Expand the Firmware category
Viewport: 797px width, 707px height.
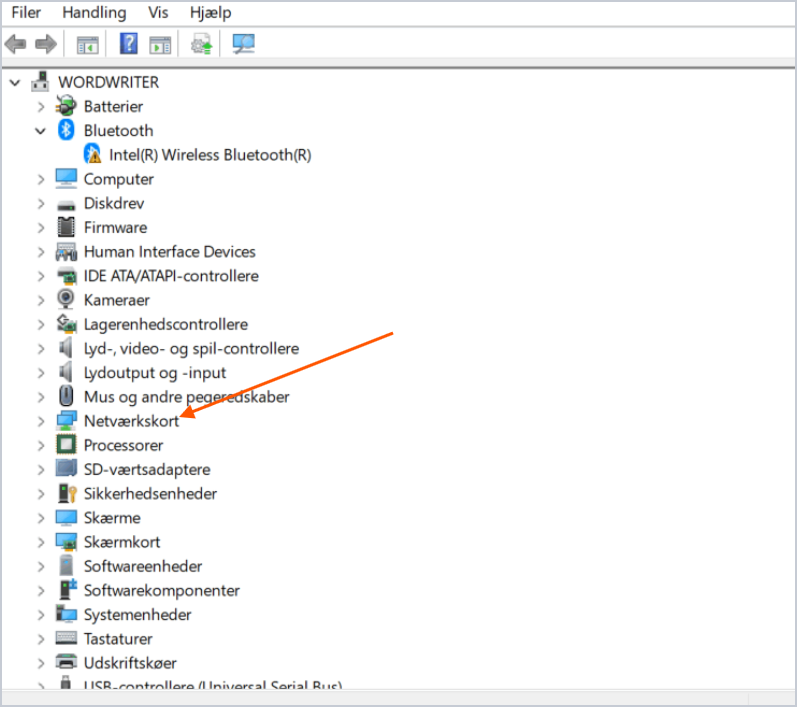(41, 228)
